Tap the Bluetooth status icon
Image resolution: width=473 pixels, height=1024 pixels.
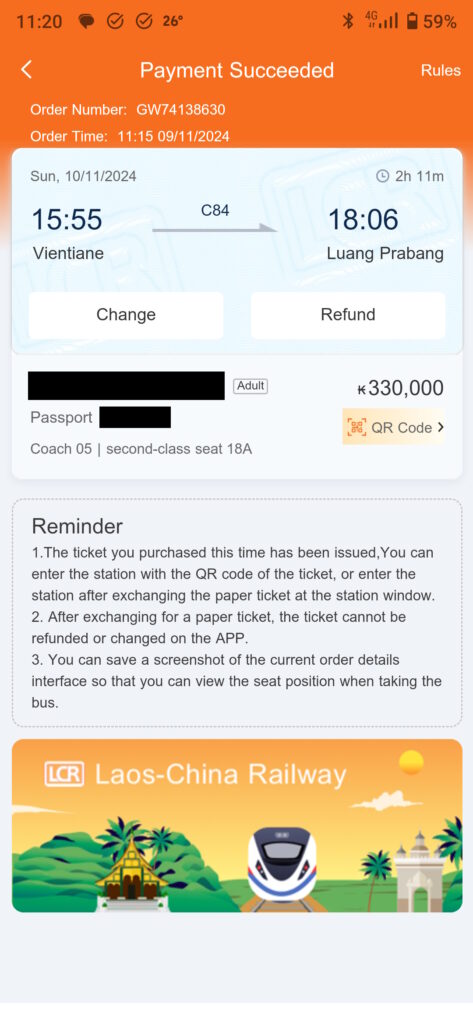[x=348, y=22]
